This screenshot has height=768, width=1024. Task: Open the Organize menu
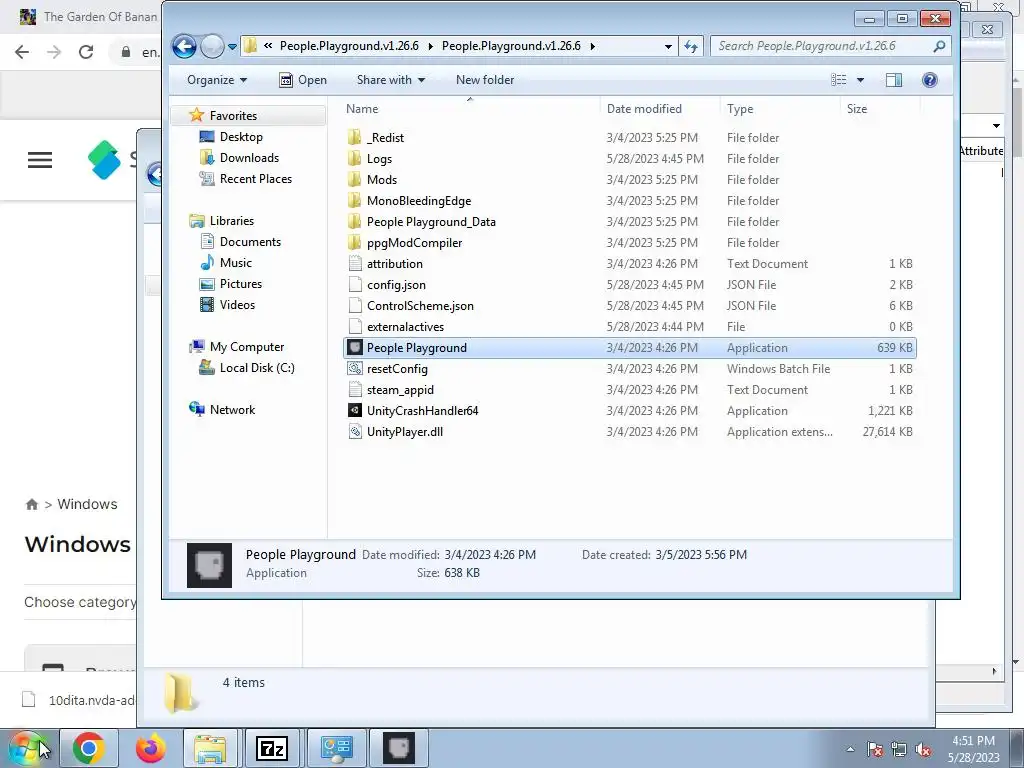click(x=217, y=80)
